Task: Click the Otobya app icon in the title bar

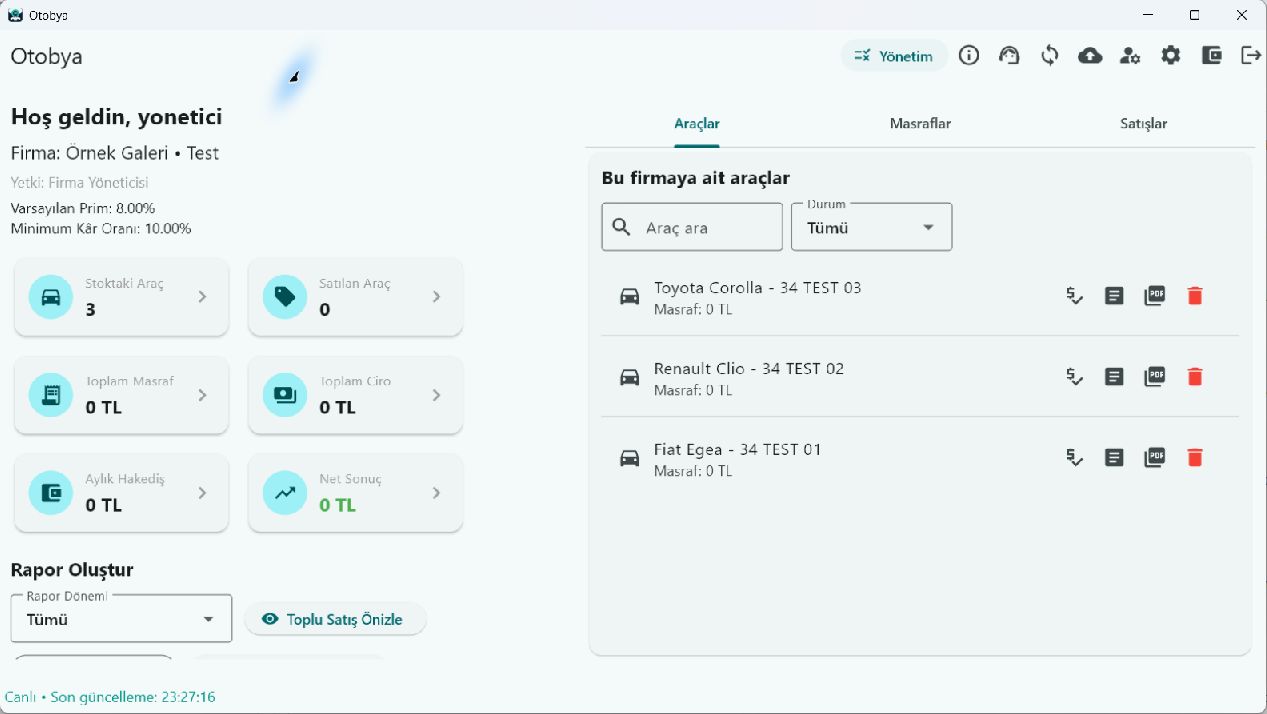Action: [x=15, y=15]
